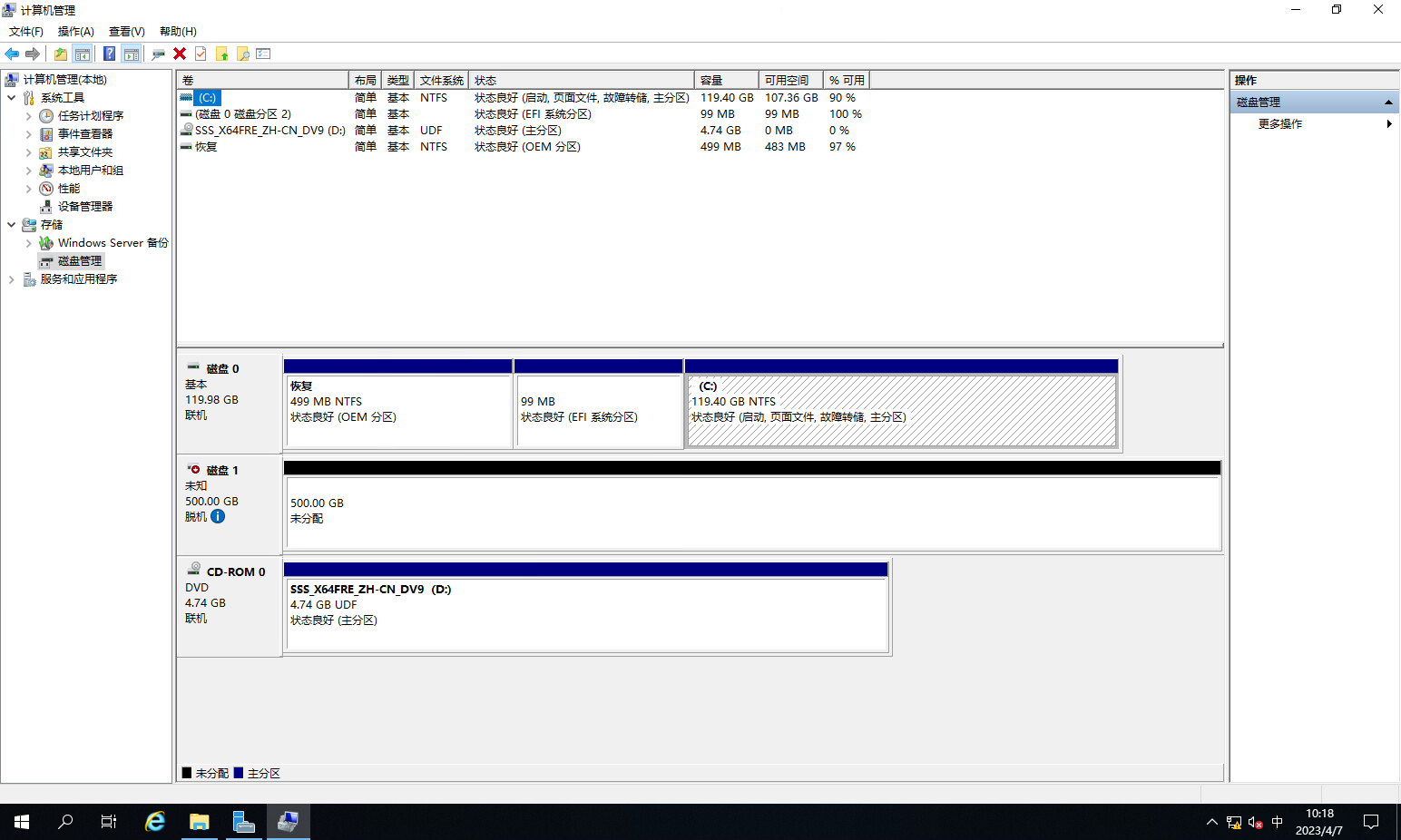
Task: Click the folder with magnifier toolbar icon
Action: [x=243, y=54]
